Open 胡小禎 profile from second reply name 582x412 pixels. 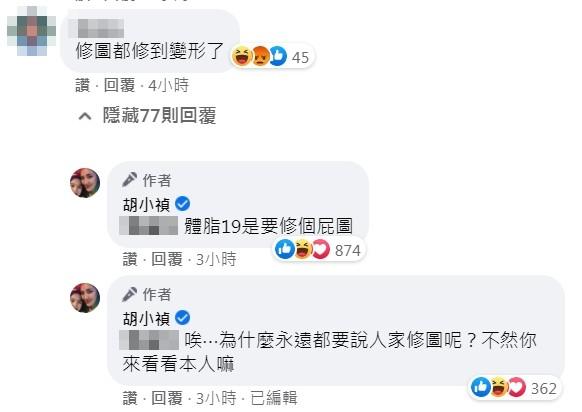(146, 318)
